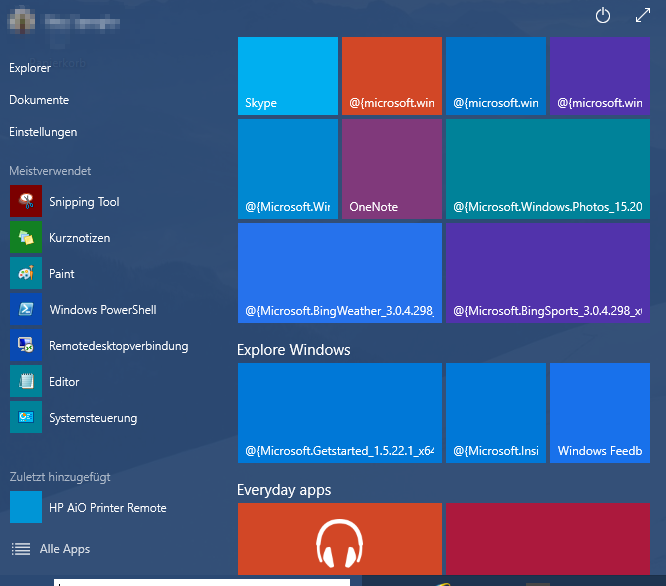This screenshot has height=586, width=666.
Task: Open Einstellungen settings entry
Action: click(x=43, y=132)
